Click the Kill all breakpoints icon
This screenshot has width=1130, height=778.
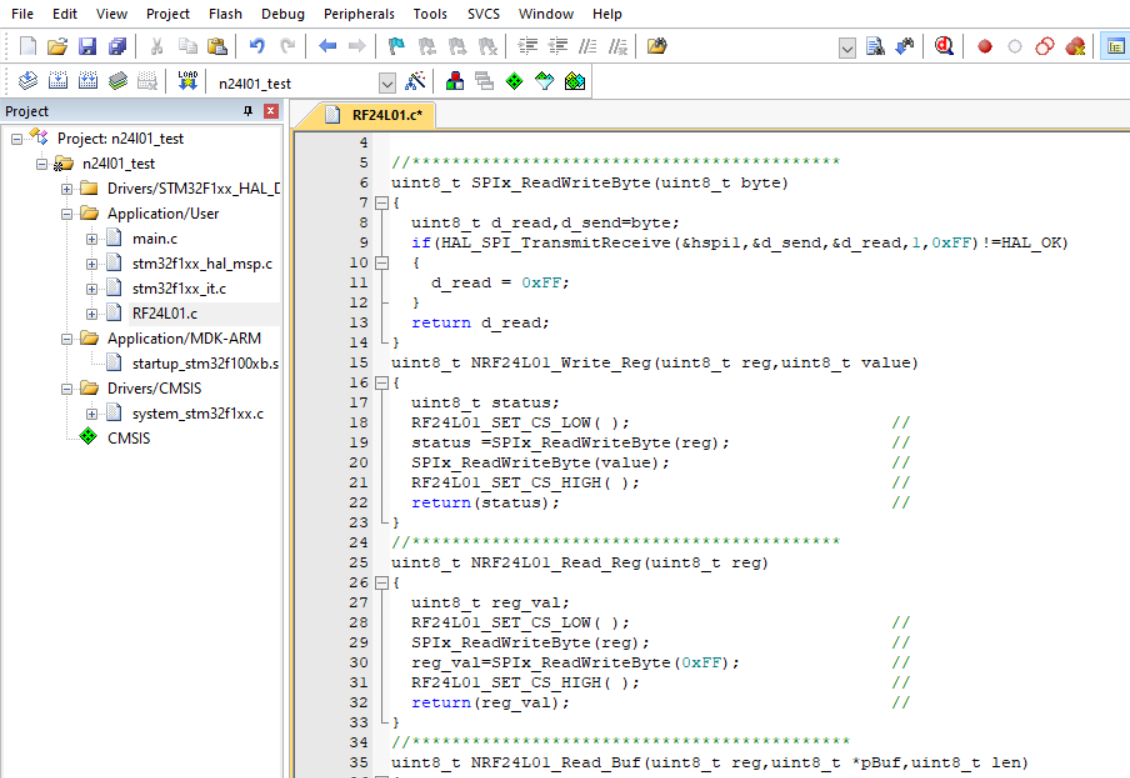(1076, 46)
